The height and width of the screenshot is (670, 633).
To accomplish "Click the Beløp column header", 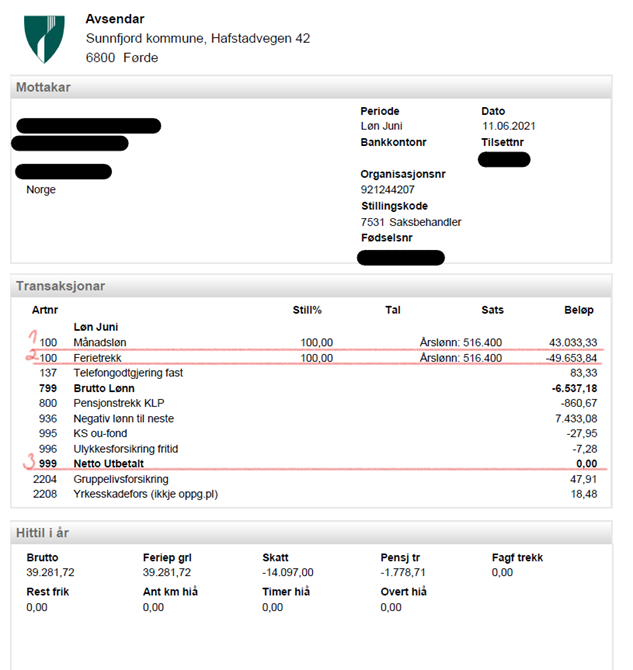I will (579, 310).
